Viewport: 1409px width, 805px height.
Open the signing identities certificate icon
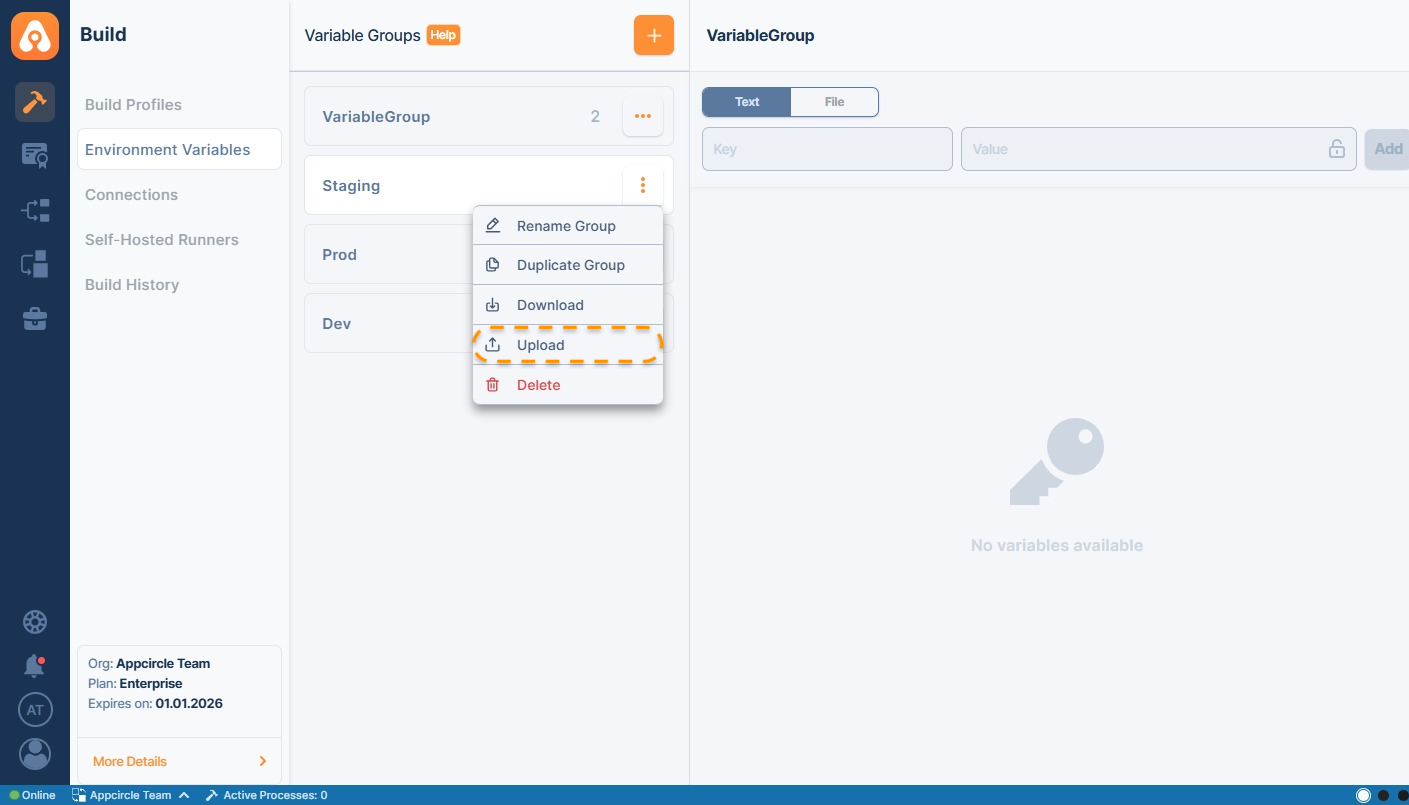(35, 156)
